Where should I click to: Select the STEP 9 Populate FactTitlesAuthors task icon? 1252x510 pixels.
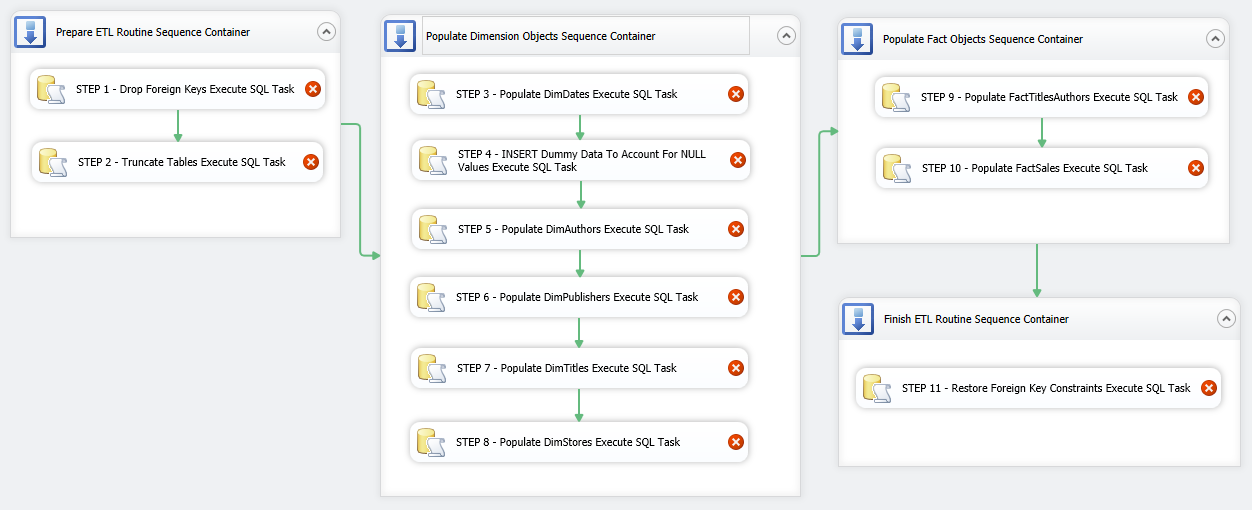pos(896,97)
